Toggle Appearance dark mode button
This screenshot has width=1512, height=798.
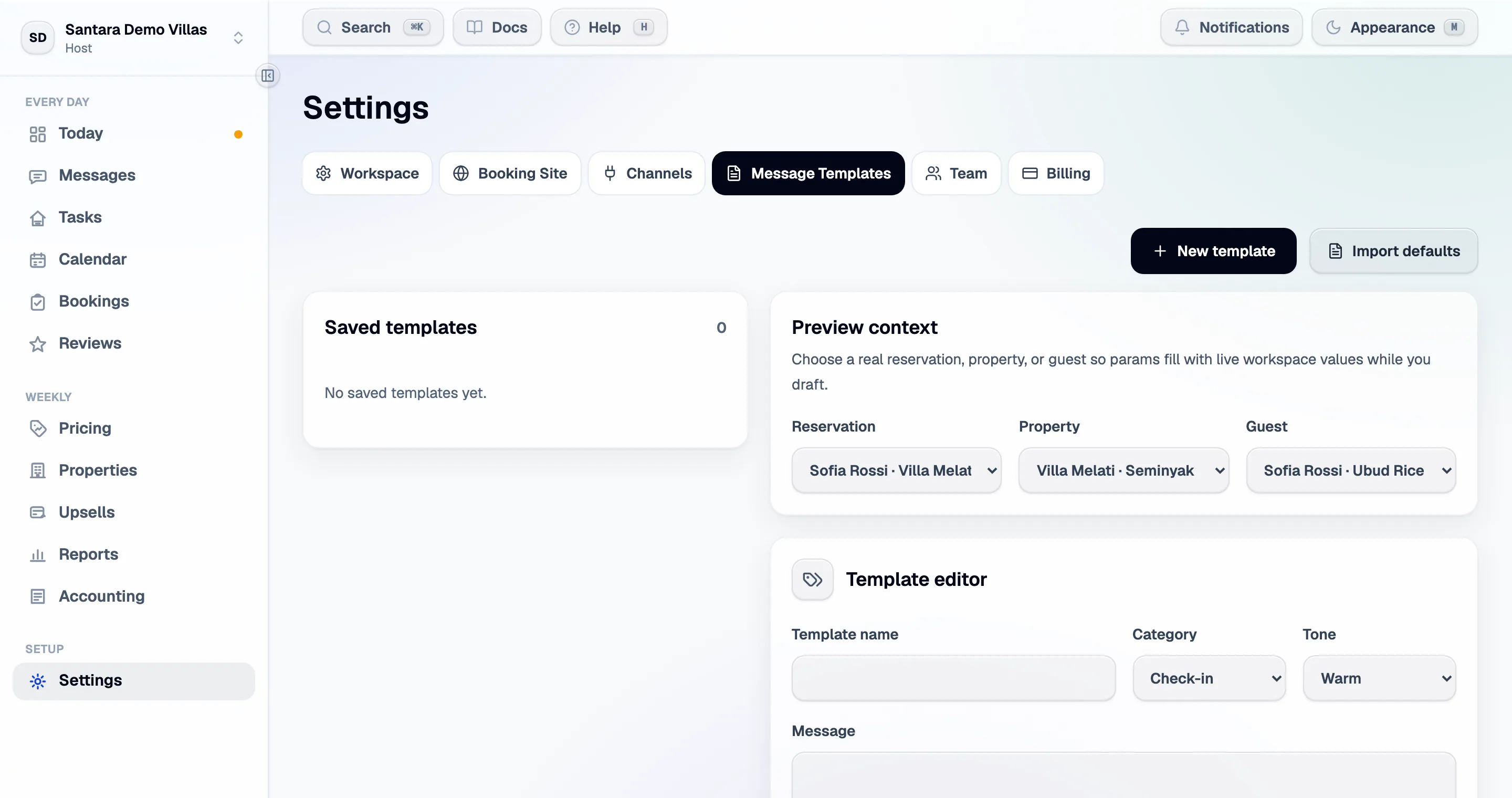click(1394, 27)
